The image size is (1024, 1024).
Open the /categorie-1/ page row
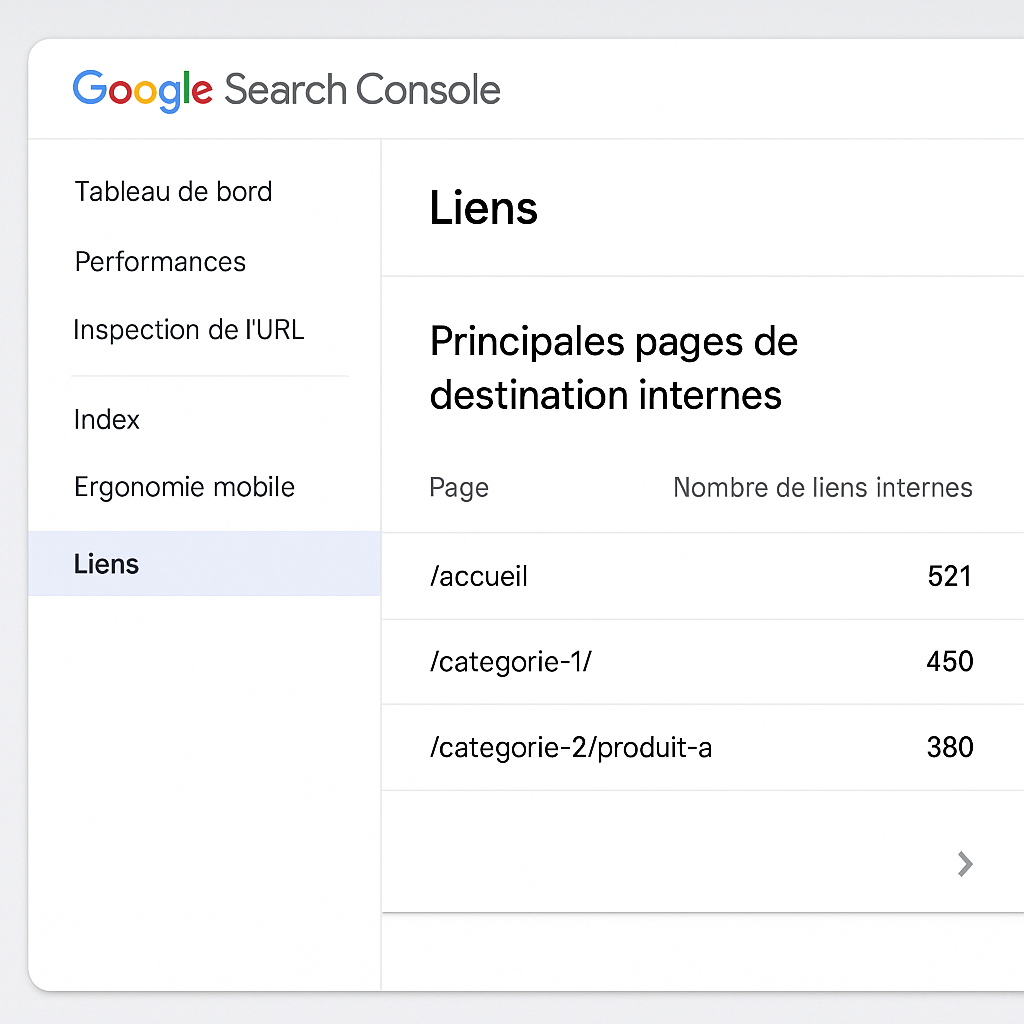click(x=703, y=662)
